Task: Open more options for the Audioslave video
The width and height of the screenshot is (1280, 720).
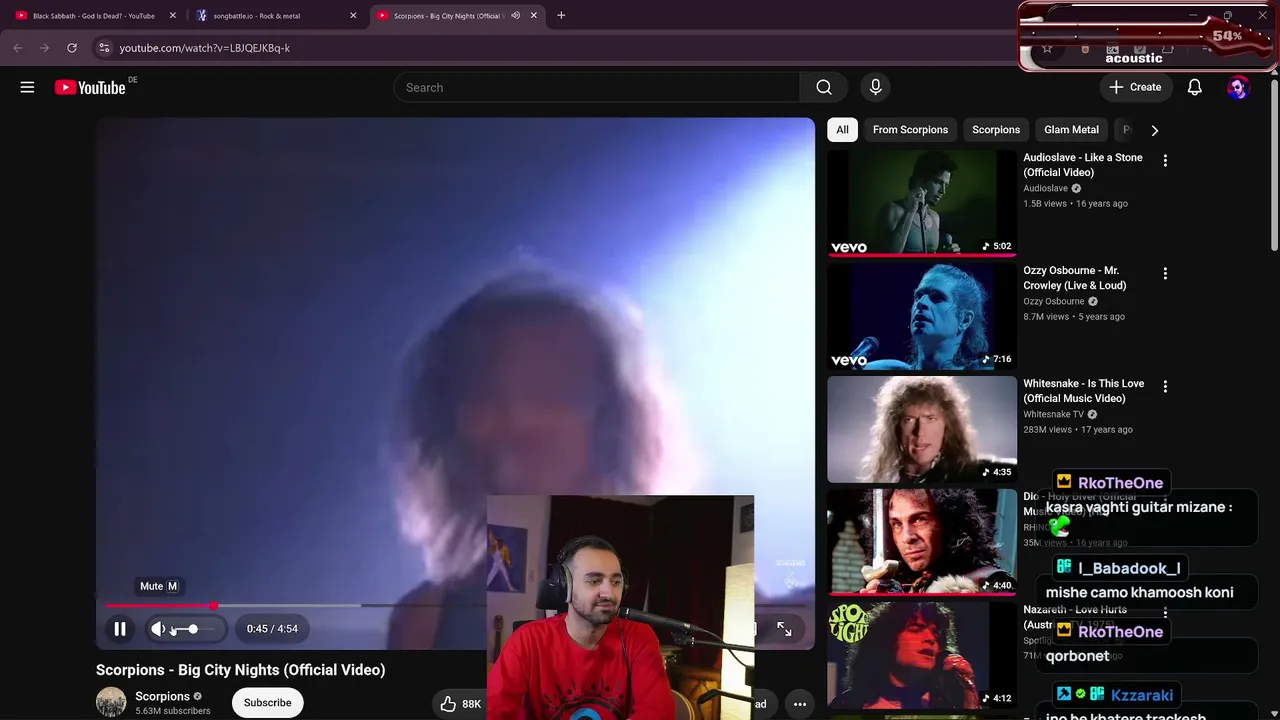Action: (1165, 160)
